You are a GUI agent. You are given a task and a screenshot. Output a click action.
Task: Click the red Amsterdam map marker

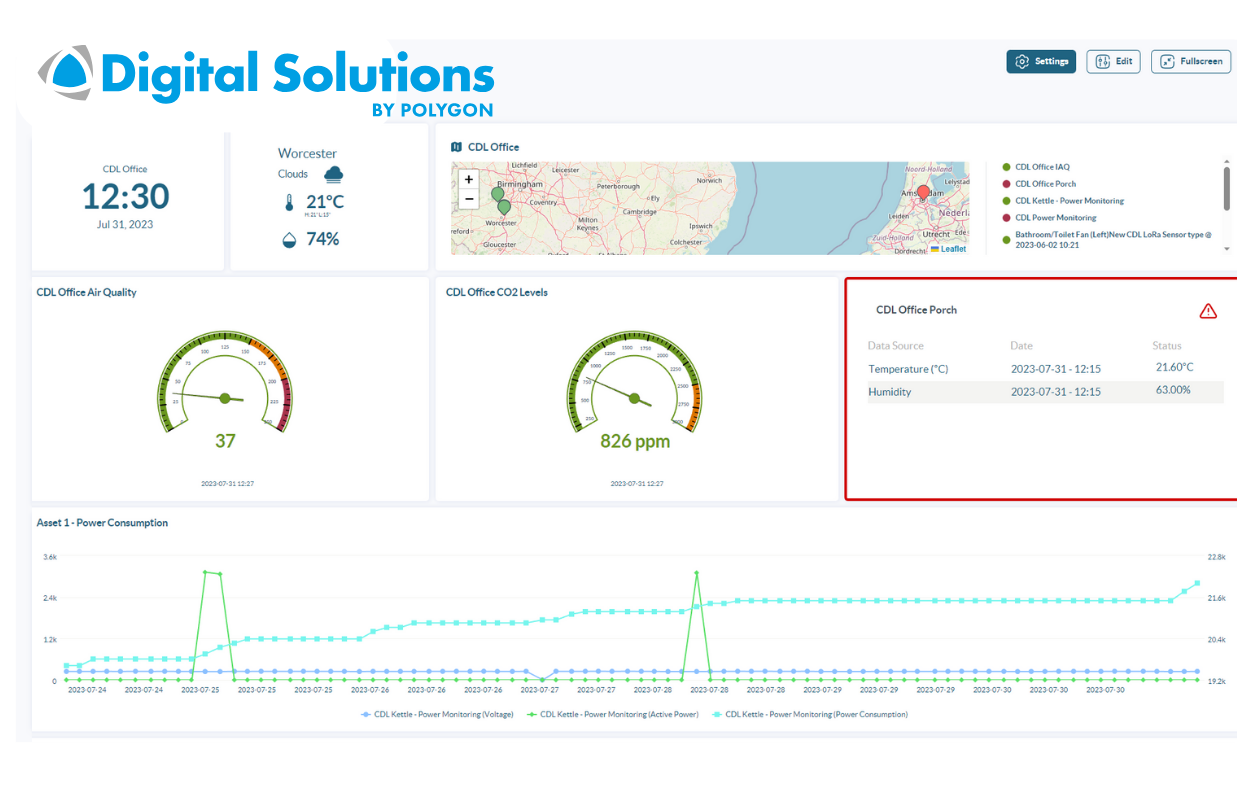pyautogui.click(x=923, y=191)
